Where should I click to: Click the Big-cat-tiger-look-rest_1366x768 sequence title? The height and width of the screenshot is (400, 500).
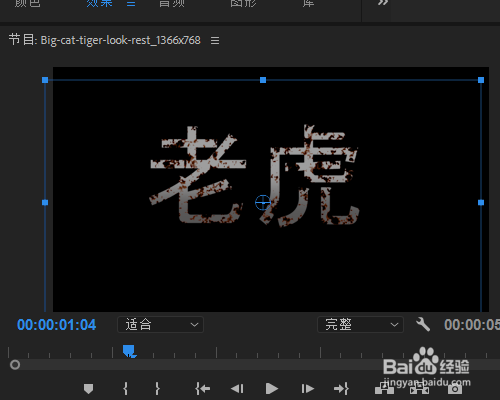point(120,40)
